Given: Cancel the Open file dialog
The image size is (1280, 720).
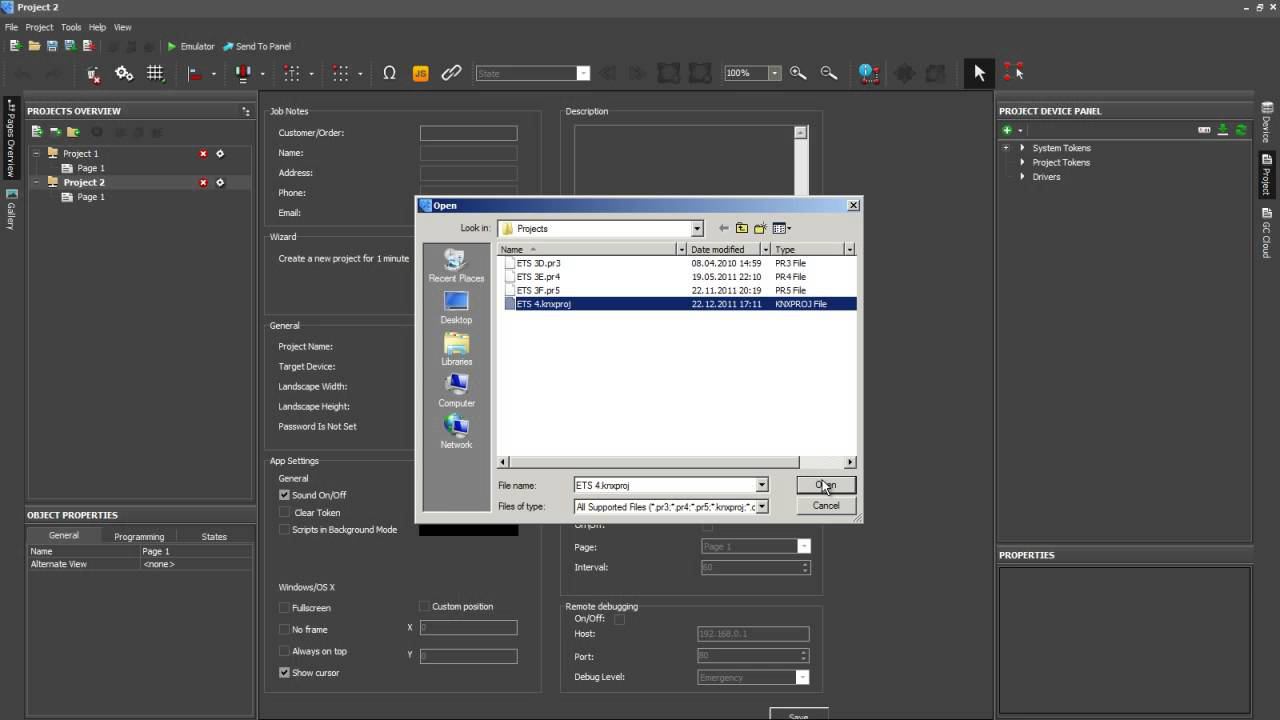Looking at the screenshot, I should click(825, 506).
